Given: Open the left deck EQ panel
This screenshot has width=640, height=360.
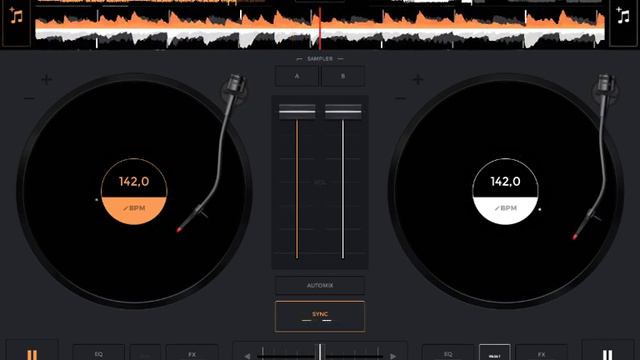Looking at the screenshot, I should [99, 354].
